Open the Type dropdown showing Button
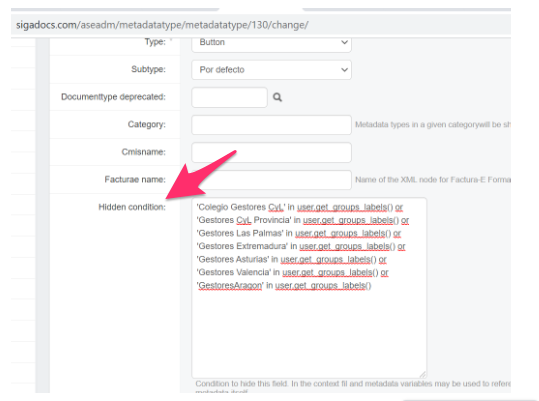 click(271, 43)
